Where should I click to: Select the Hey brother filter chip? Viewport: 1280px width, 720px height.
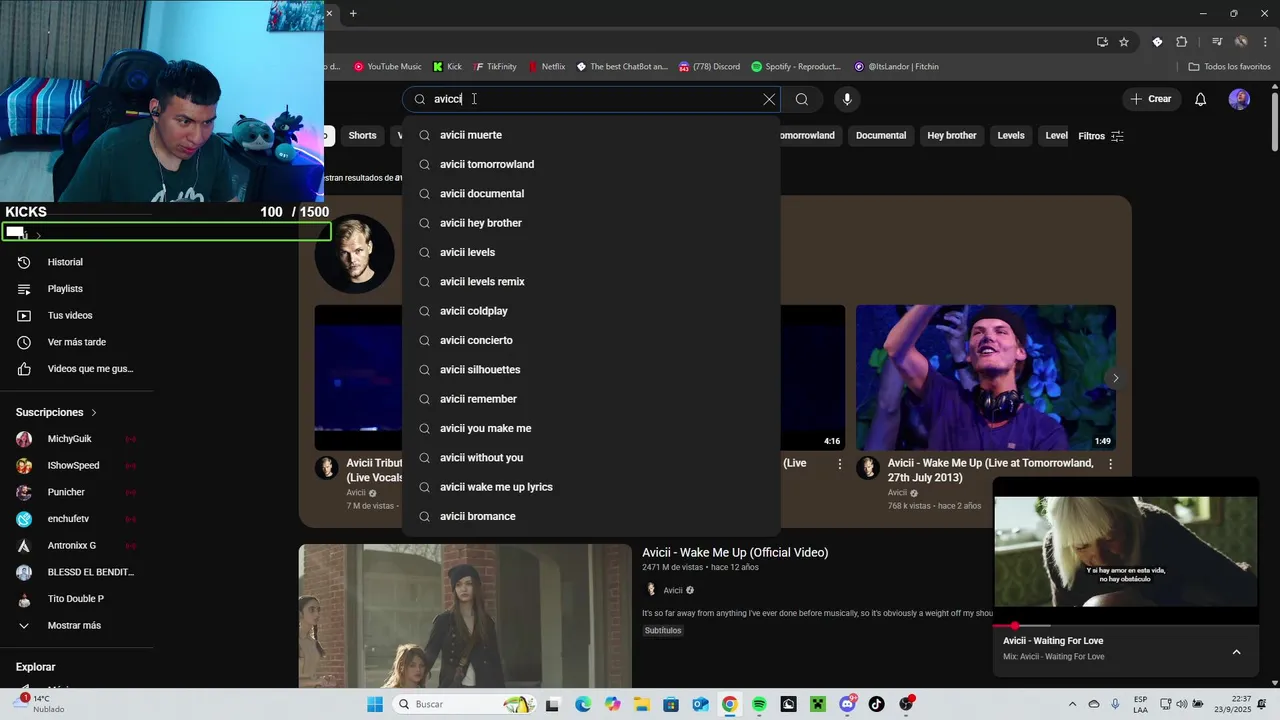tap(952, 136)
